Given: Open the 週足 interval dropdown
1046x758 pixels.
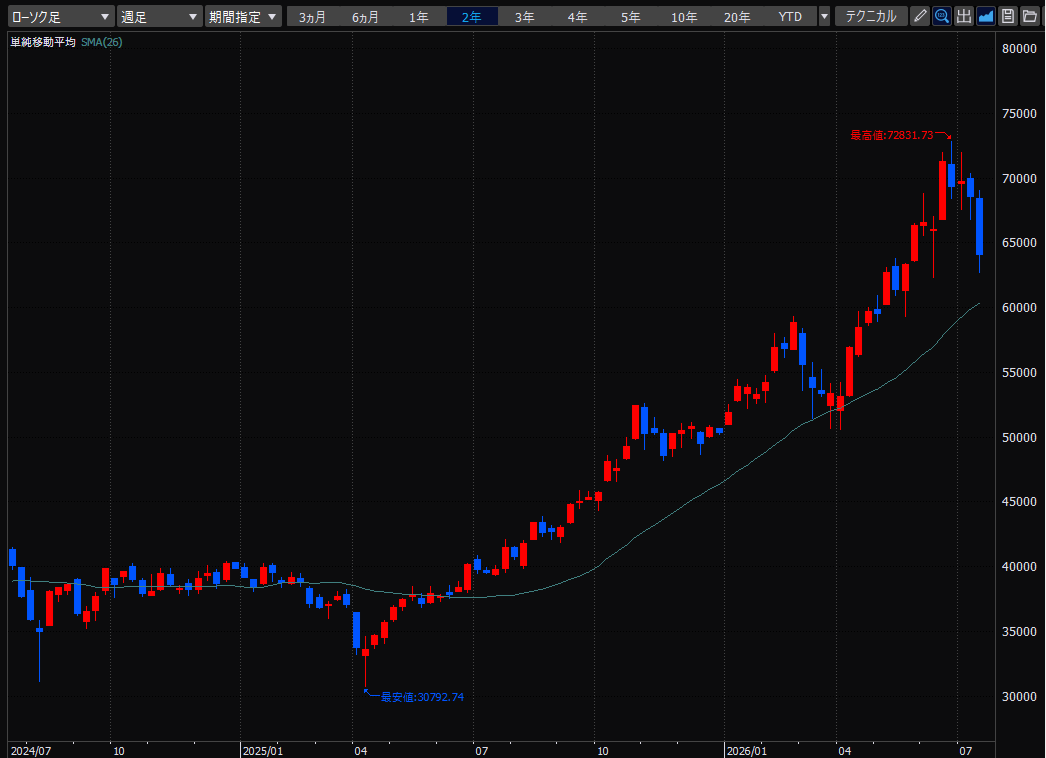Looking at the screenshot, I should point(159,17).
